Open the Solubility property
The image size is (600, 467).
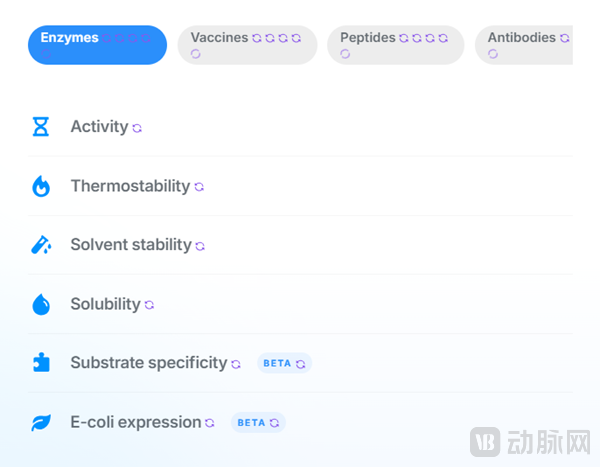click(105, 304)
